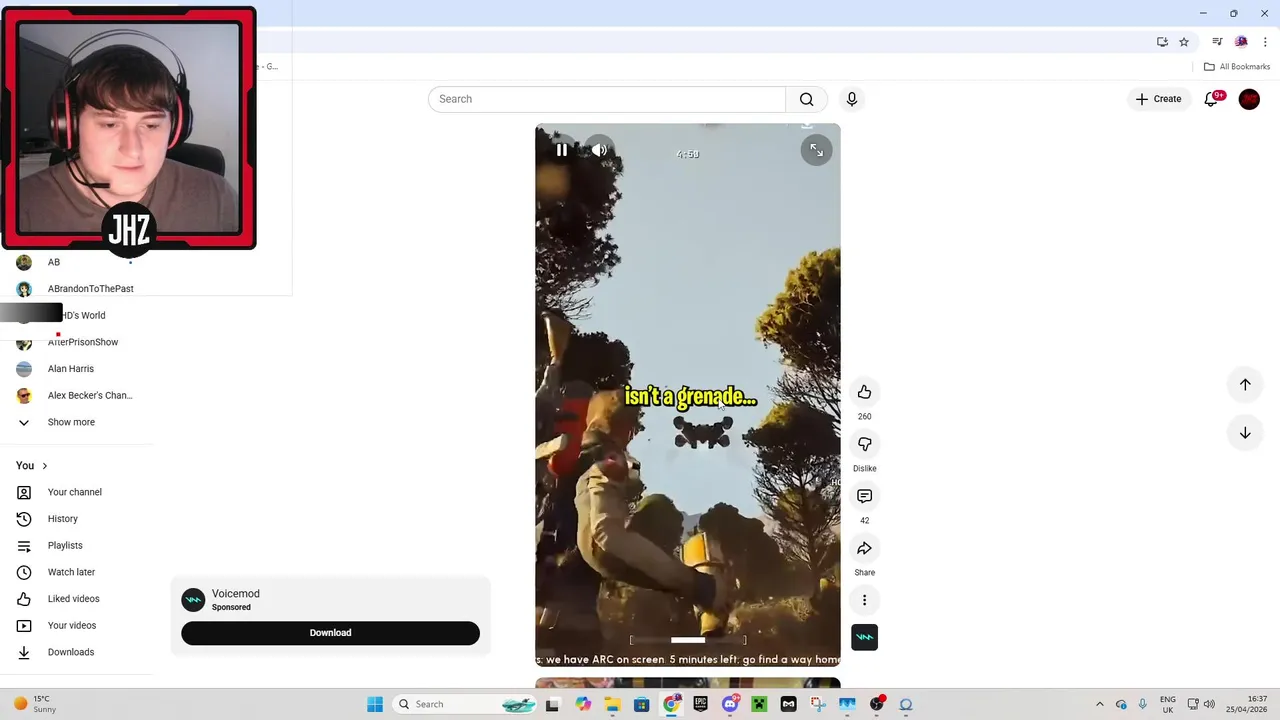The width and height of the screenshot is (1280, 720).
Task: Mute the Shorts video volume
Action: coord(599,150)
